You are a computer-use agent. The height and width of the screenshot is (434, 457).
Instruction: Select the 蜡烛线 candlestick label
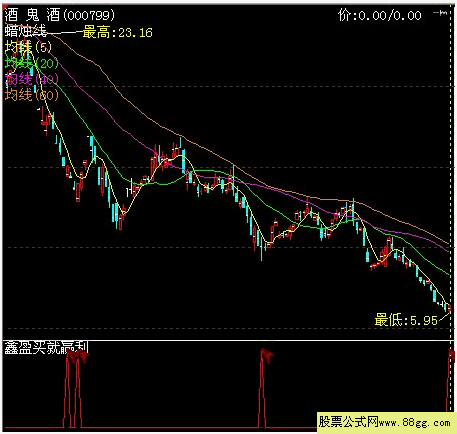coord(26,31)
